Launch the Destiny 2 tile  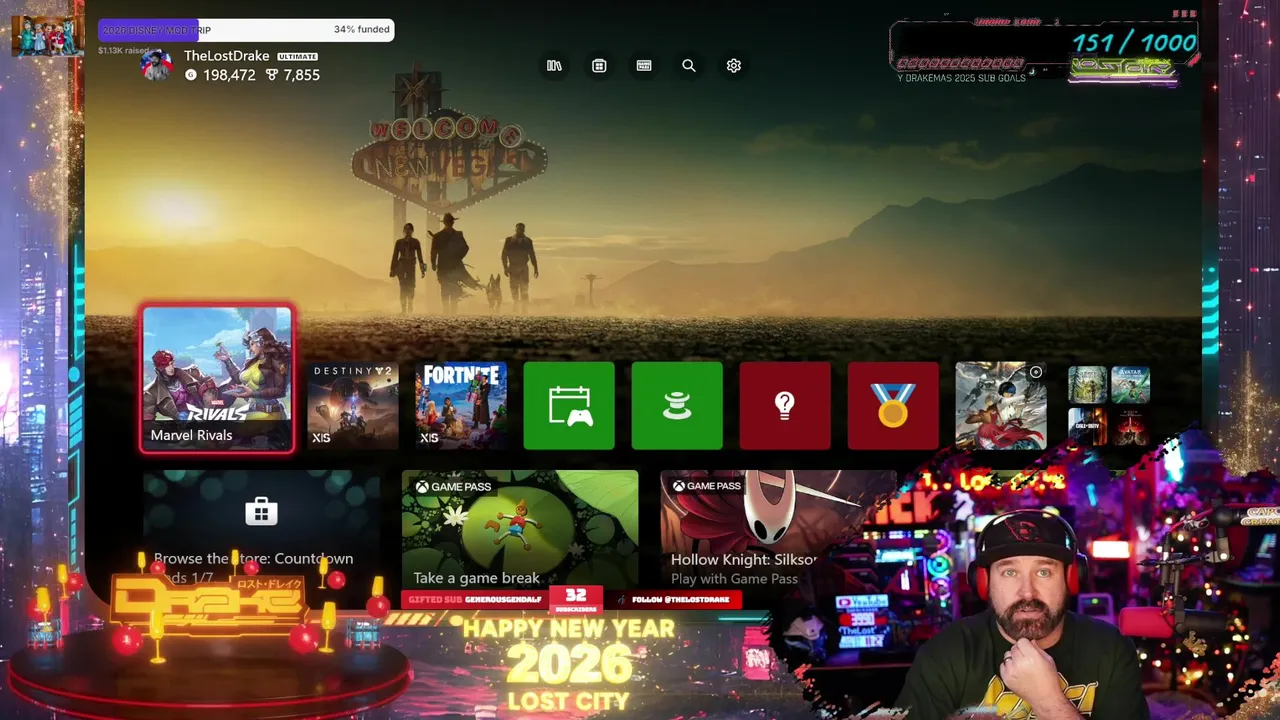tap(353, 406)
